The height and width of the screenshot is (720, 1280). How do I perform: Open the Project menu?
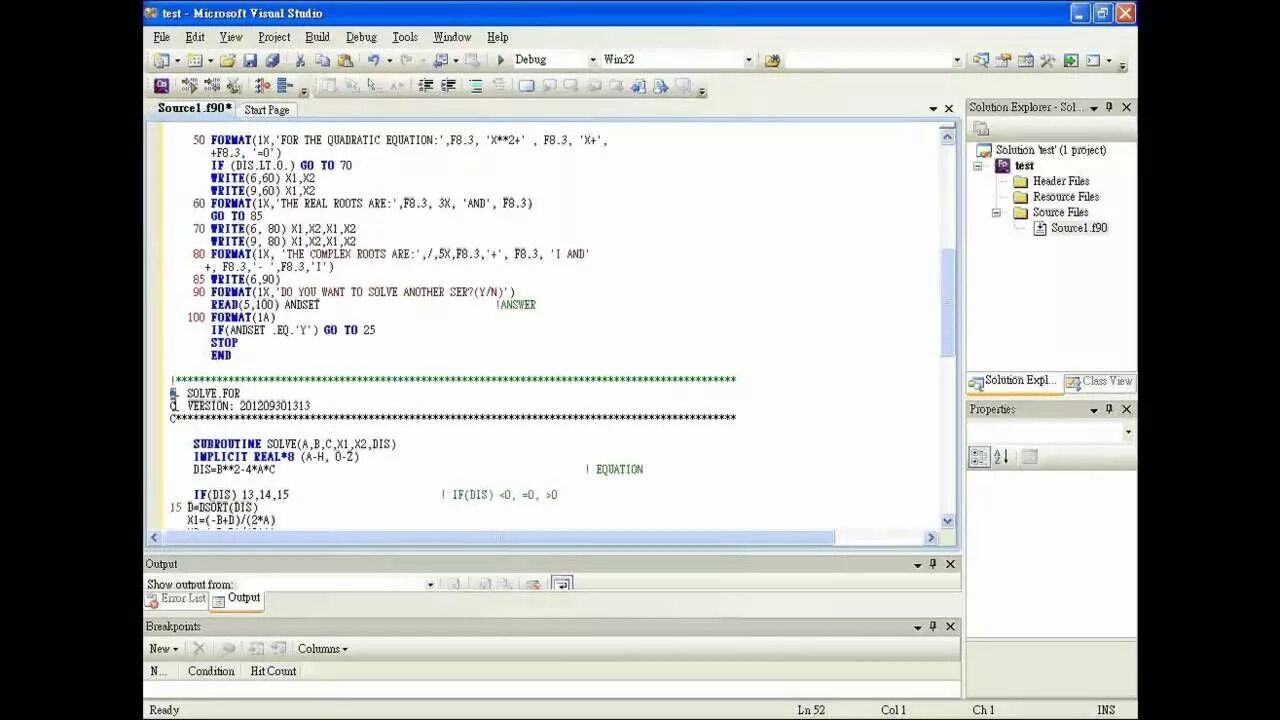coord(273,37)
